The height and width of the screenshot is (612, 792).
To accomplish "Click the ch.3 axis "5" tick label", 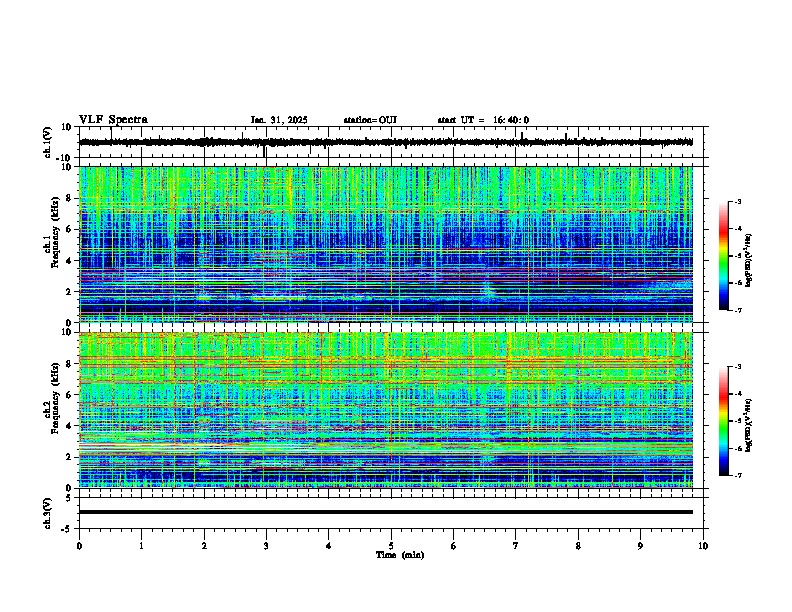I will point(69,498).
